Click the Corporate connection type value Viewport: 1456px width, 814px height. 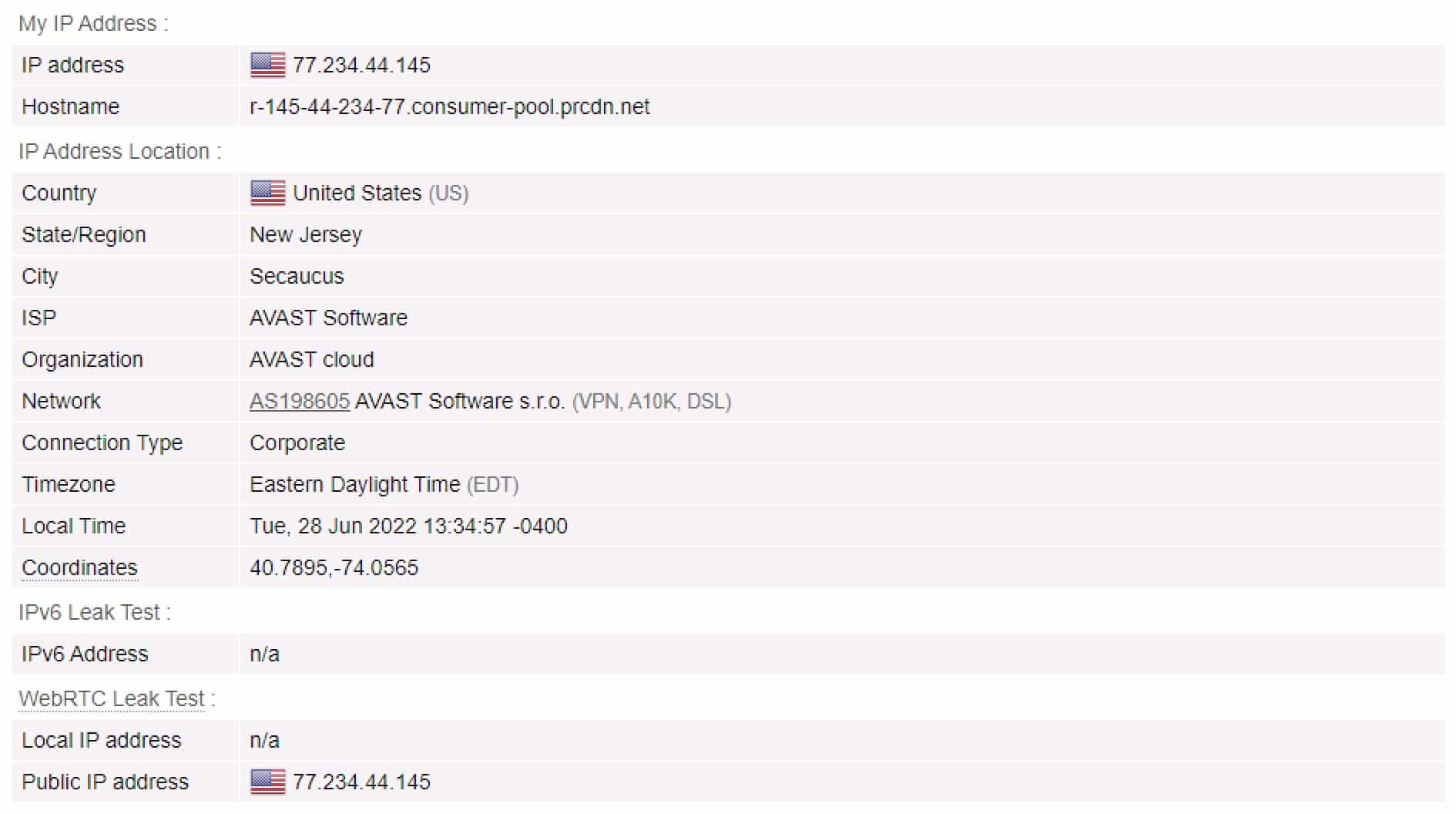click(x=297, y=443)
